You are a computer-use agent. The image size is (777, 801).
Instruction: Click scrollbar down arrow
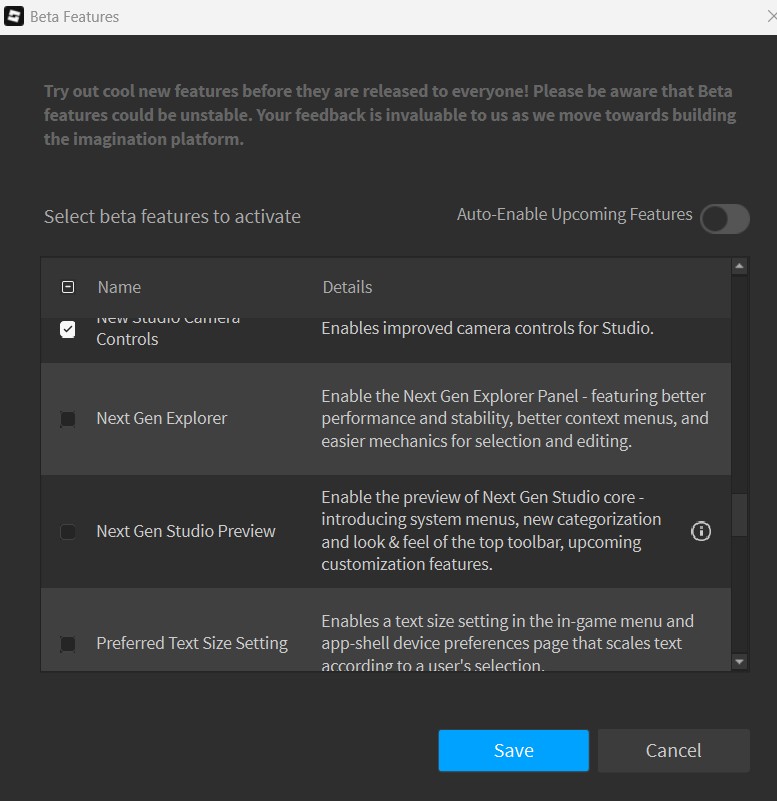tap(740, 661)
